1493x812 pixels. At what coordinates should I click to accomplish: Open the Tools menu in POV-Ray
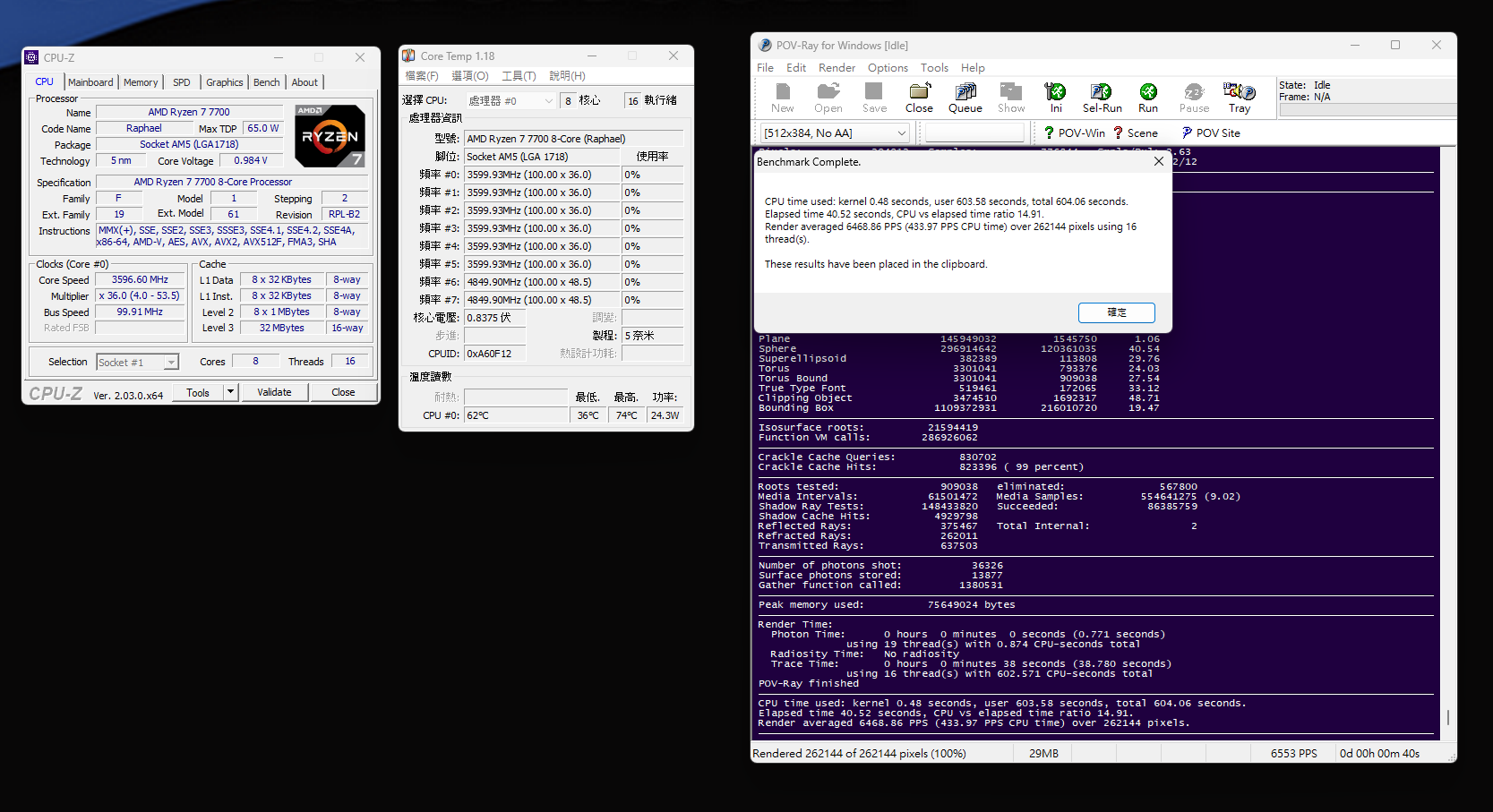934,67
